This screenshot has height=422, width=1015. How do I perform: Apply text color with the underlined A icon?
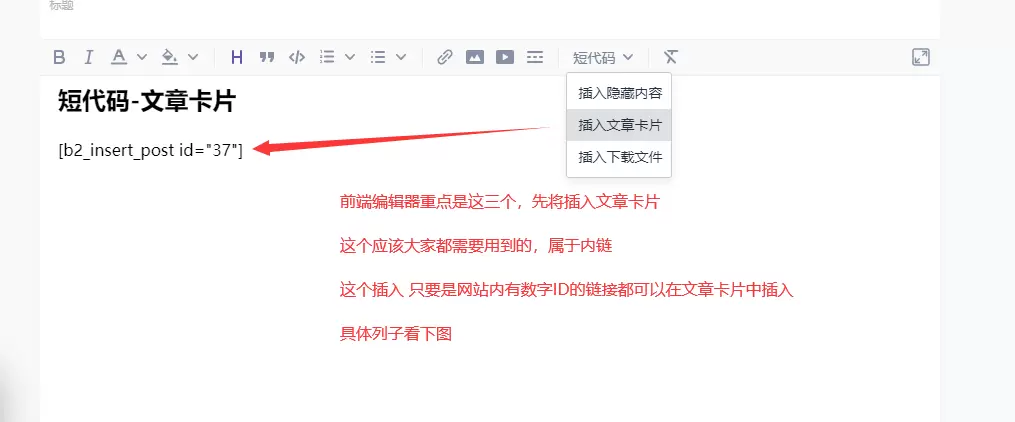118,57
